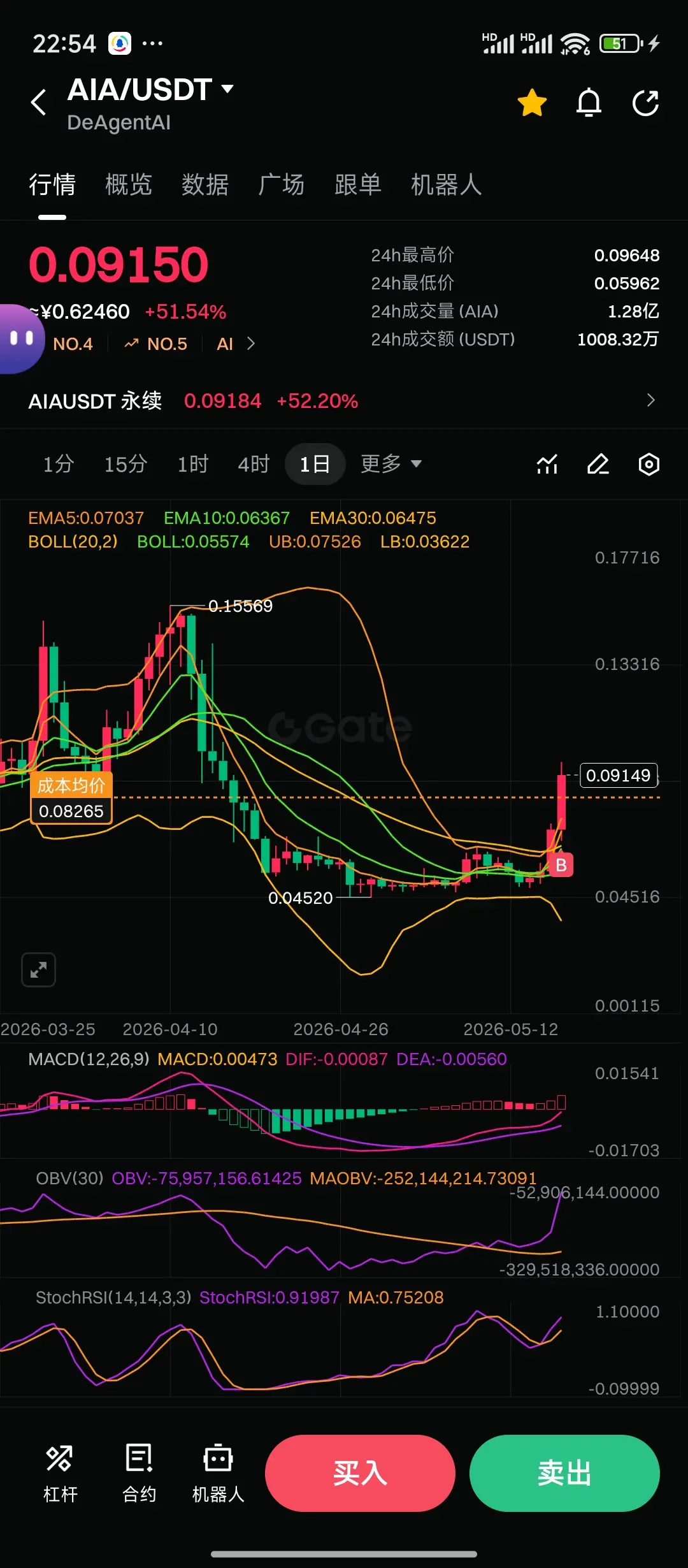Open price alert bell icon
This screenshot has height=1568, width=688.
589,103
